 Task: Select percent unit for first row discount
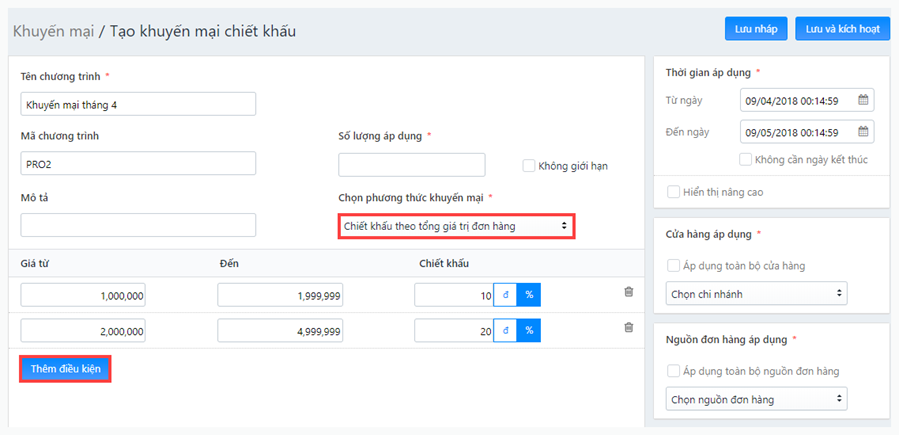pyautogui.click(x=529, y=295)
